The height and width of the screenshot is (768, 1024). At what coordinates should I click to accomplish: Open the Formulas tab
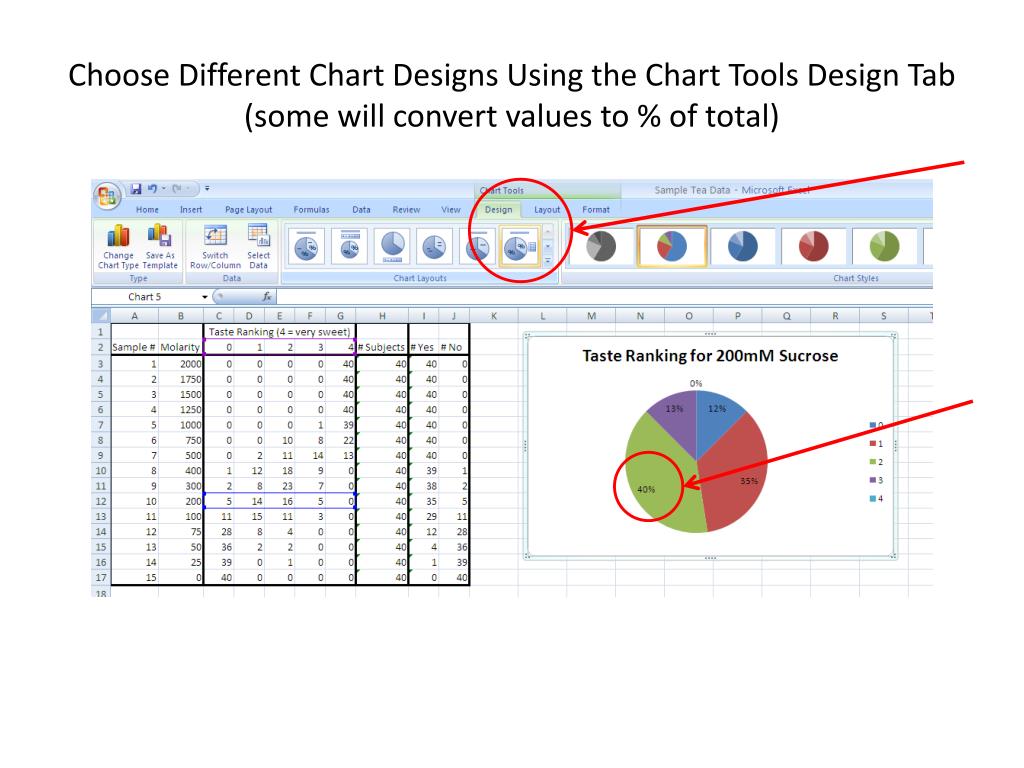pos(312,210)
